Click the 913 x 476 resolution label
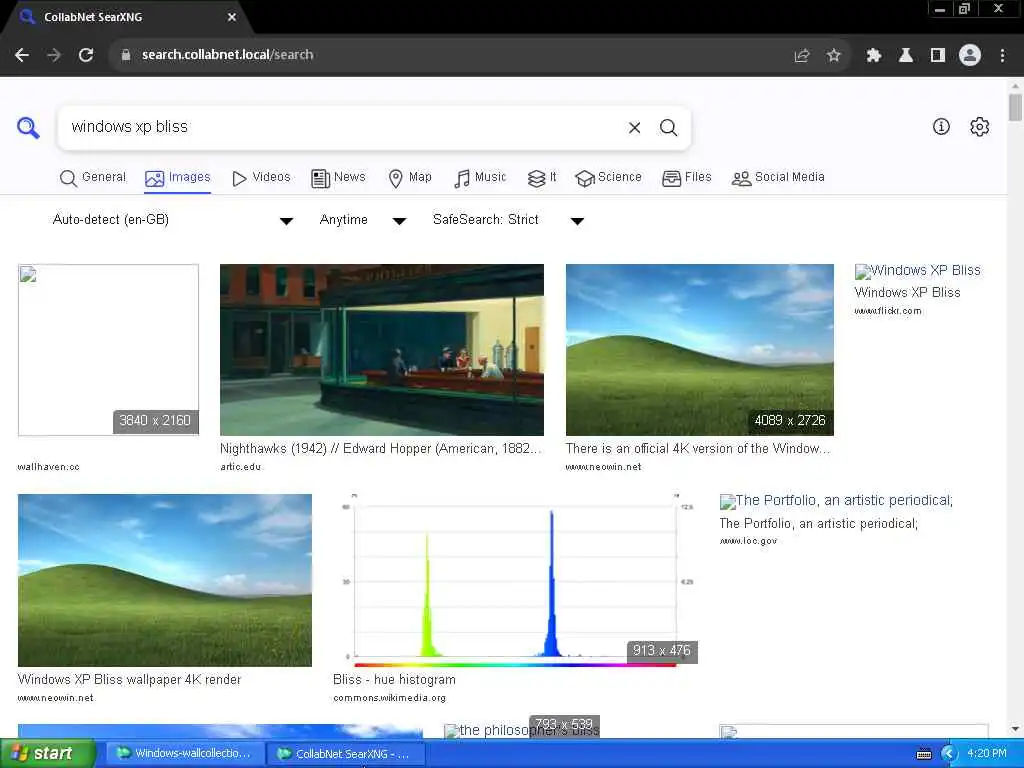 [x=662, y=650]
